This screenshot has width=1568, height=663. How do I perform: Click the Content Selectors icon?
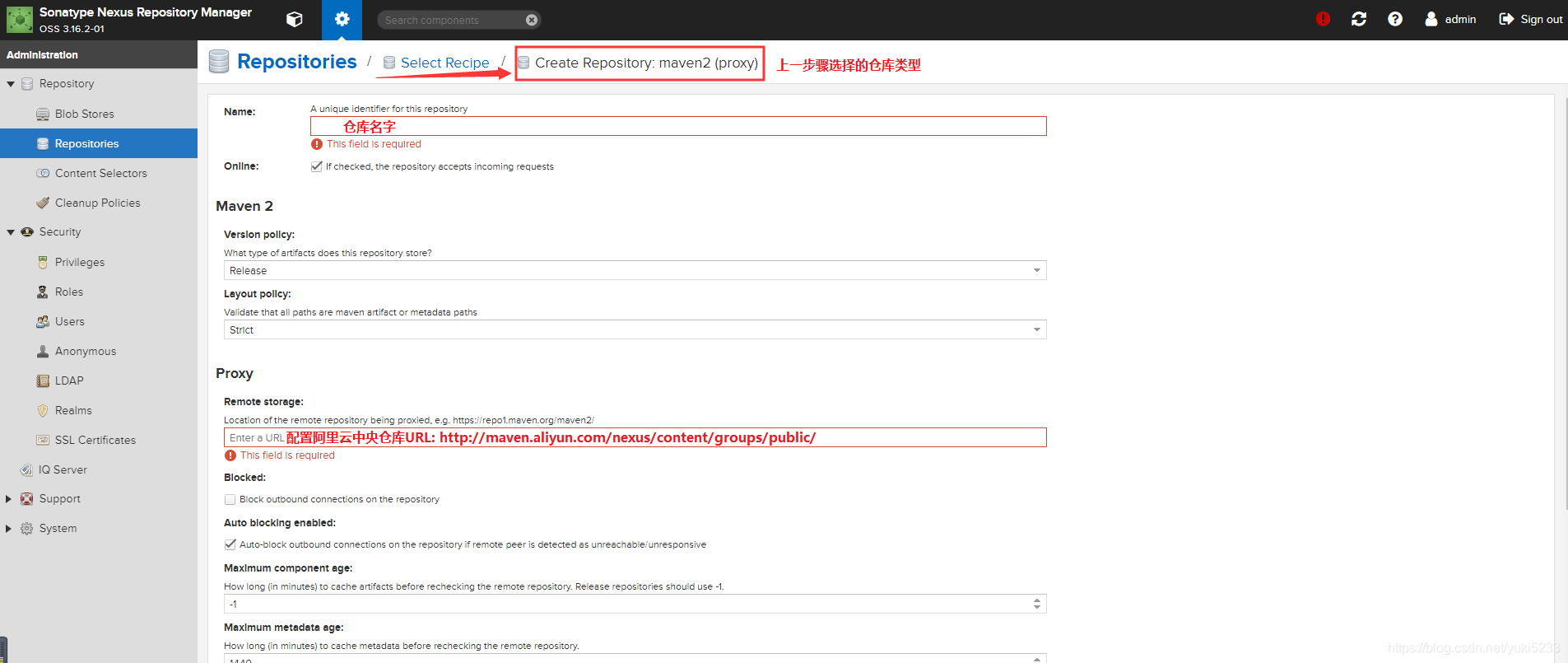point(43,173)
